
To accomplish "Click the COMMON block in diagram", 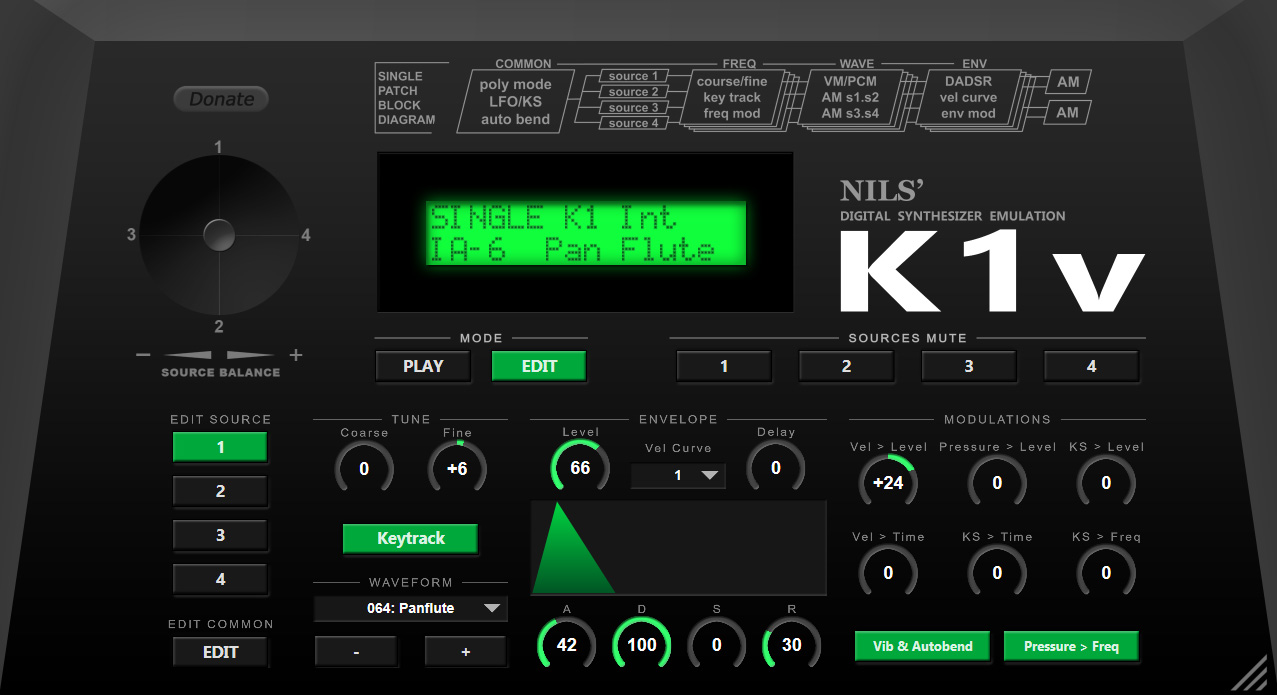I will pyautogui.click(x=516, y=101).
